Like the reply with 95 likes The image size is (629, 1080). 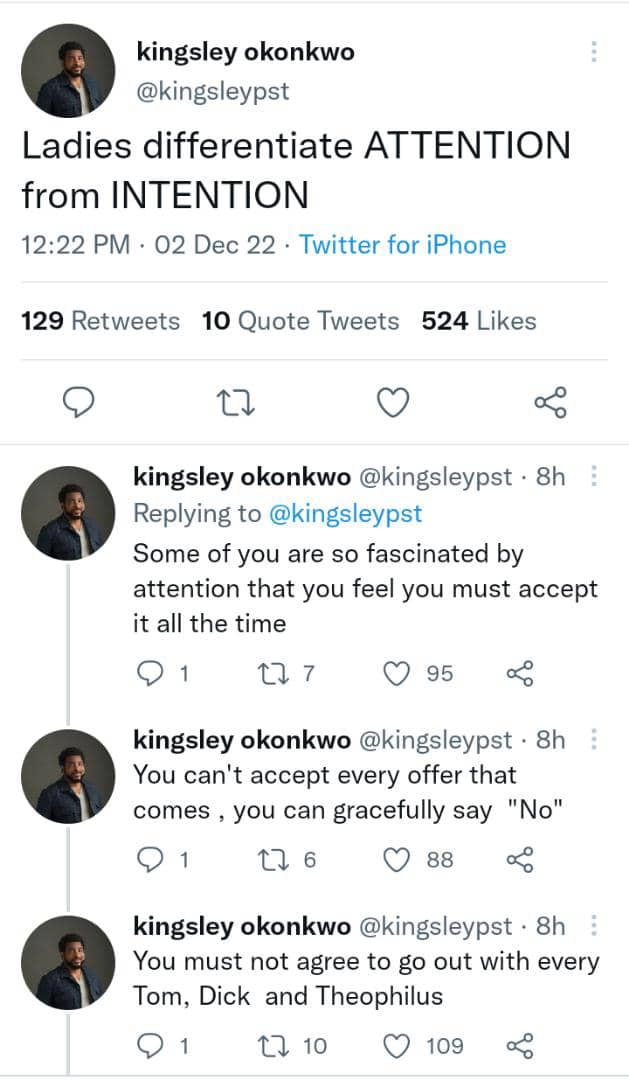point(398,674)
